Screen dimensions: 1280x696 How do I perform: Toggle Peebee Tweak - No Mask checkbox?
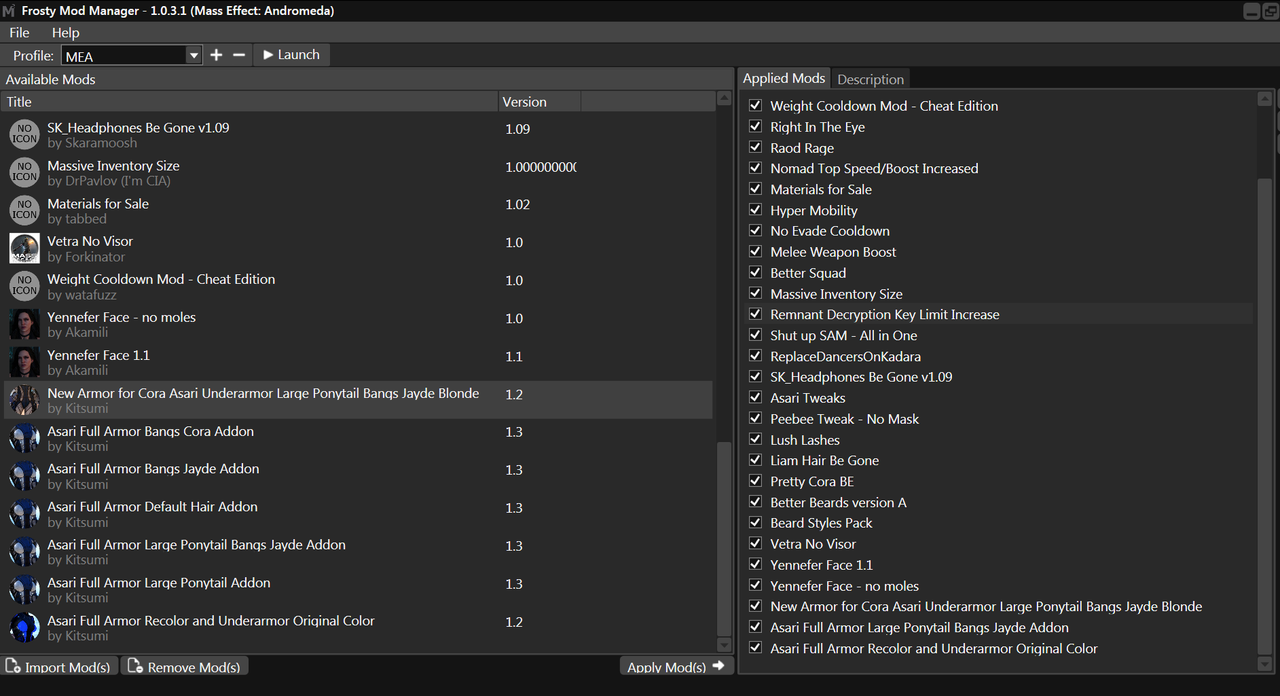[x=755, y=418]
